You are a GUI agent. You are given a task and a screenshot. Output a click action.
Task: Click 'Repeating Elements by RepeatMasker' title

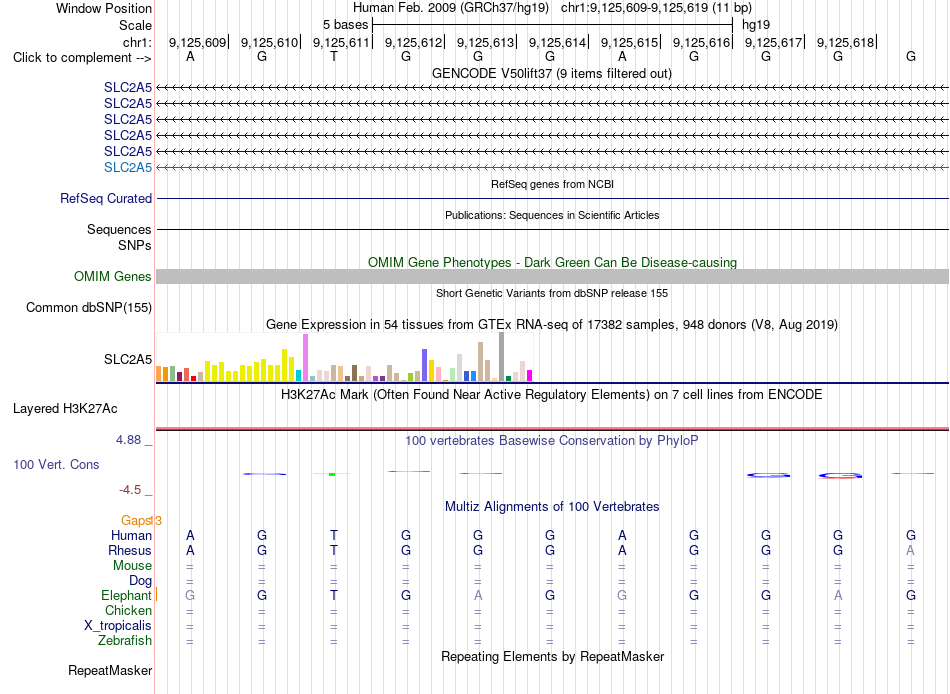pos(553,657)
